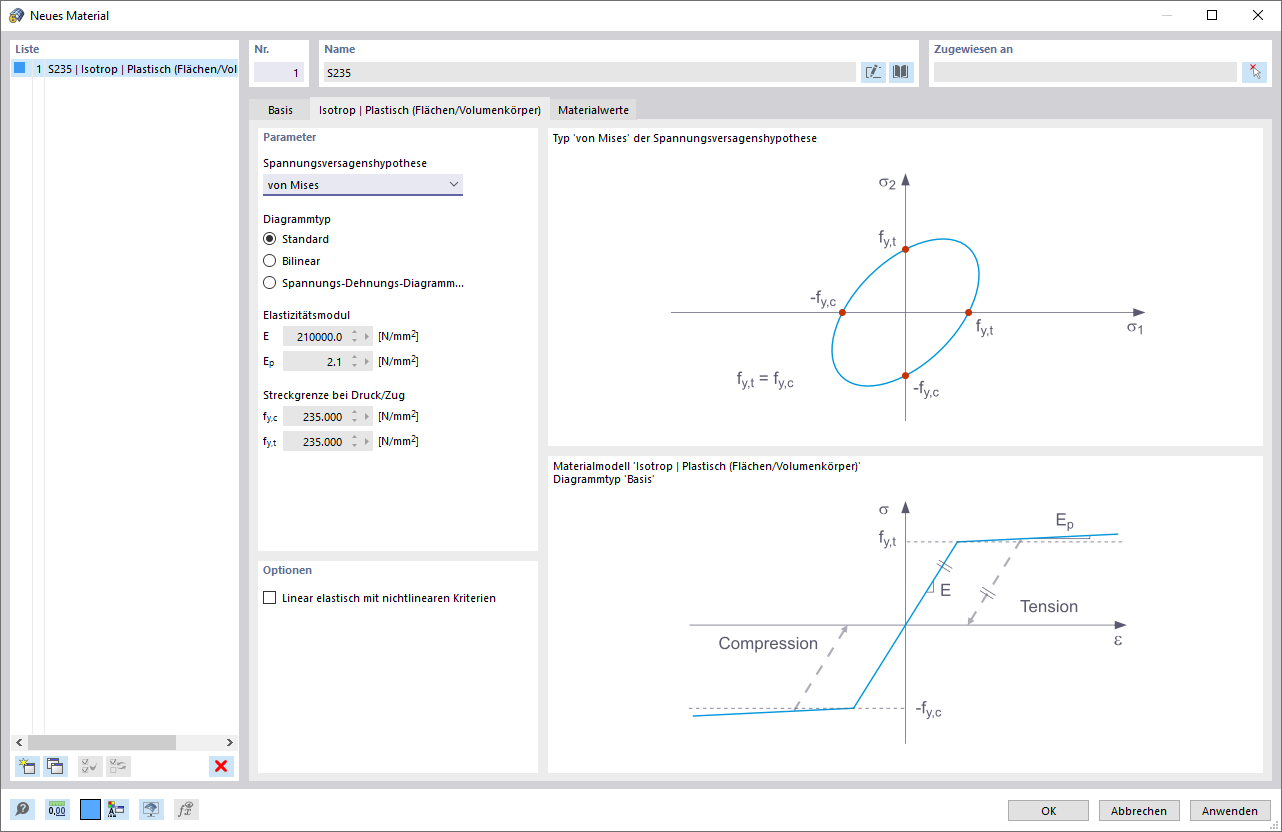Click the Neues Material app icon in the title bar
This screenshot has width=1282, height=832.
click(x=16, y=15)
